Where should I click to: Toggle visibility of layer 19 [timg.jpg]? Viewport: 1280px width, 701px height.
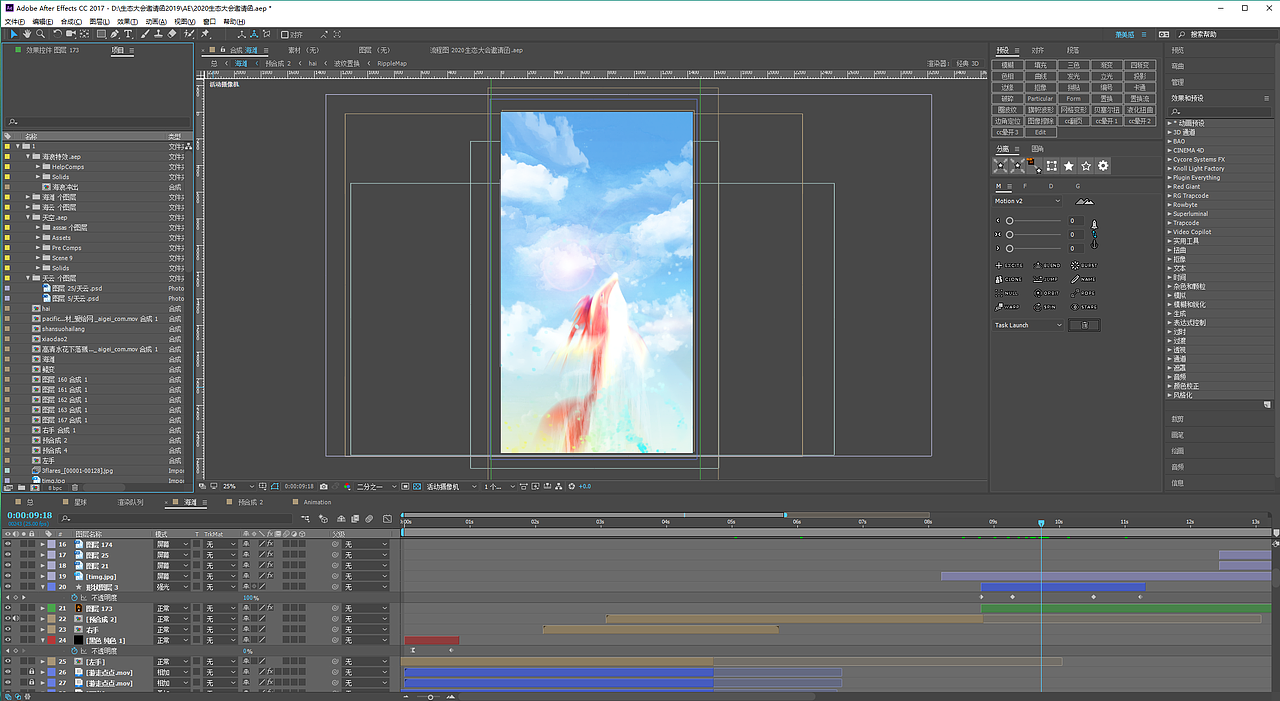(8, 577)
